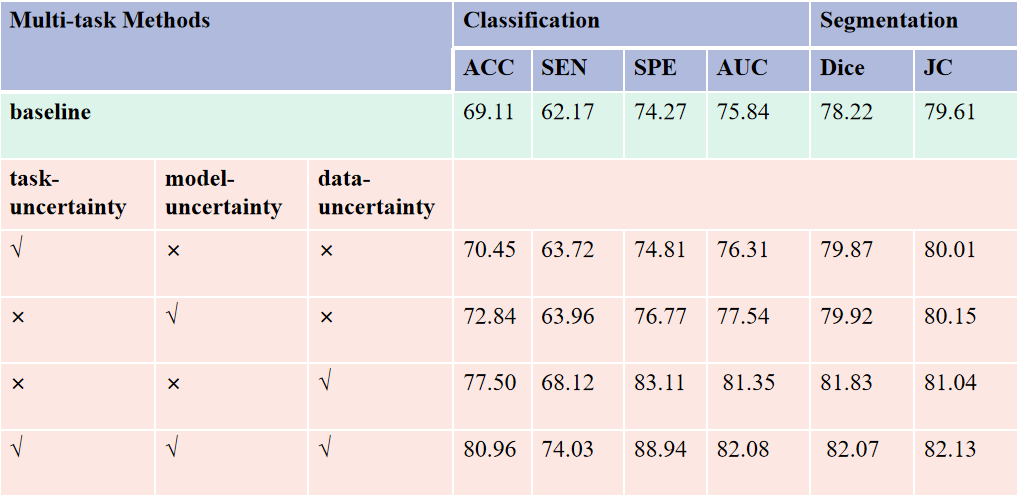Click data-uncertainty checkmark in the 77.50 row
Screen dimensions: 1019x499
[x=325, y=381]
